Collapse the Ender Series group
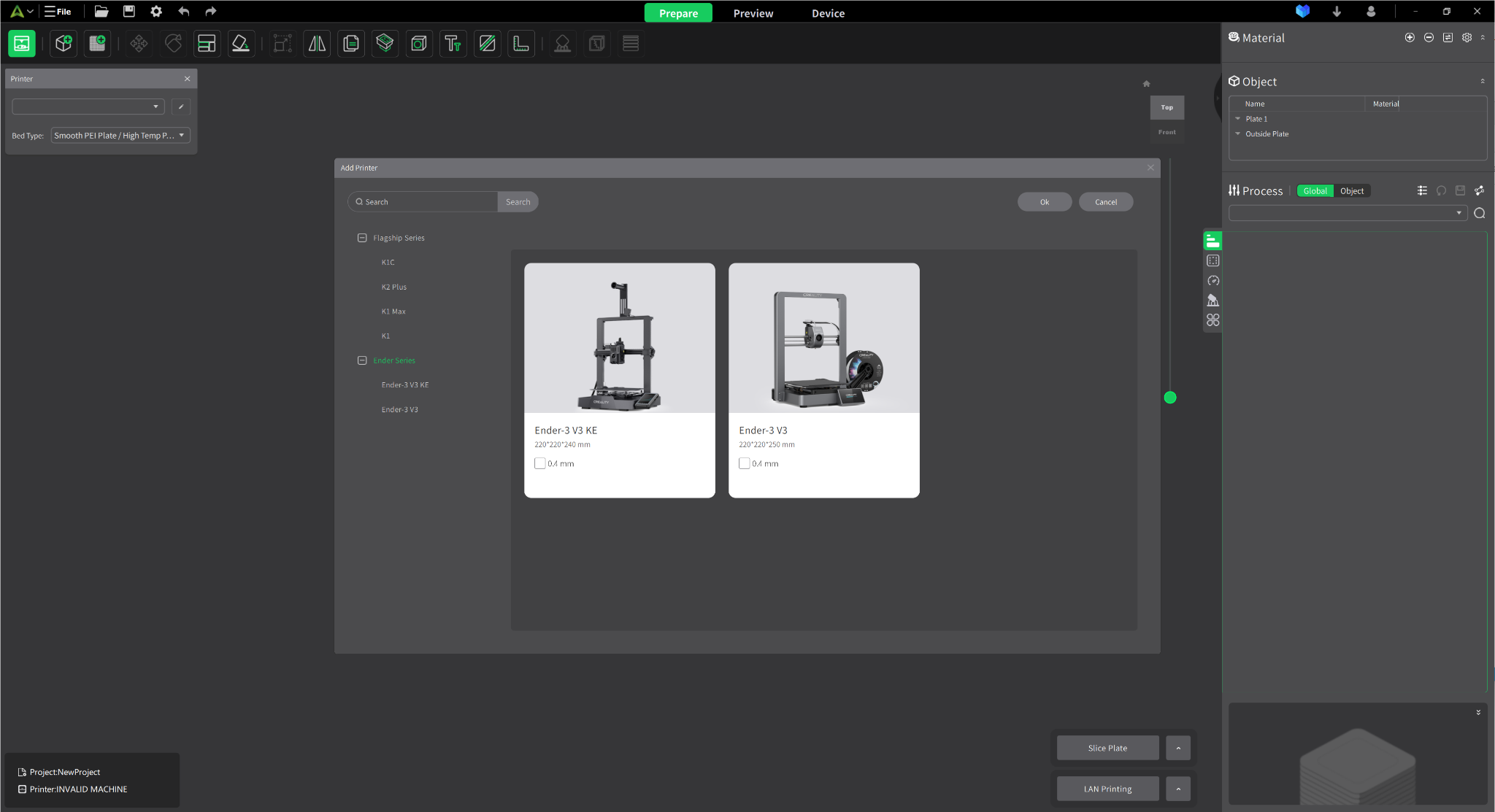Screen dimensions: 1495x812 pos(362,360)
